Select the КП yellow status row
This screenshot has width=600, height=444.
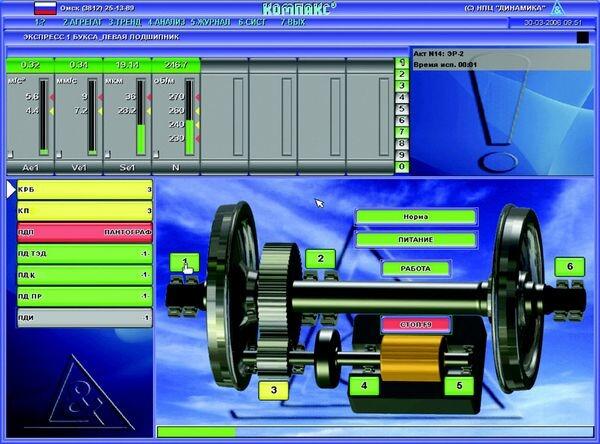[x=85, y=211]
